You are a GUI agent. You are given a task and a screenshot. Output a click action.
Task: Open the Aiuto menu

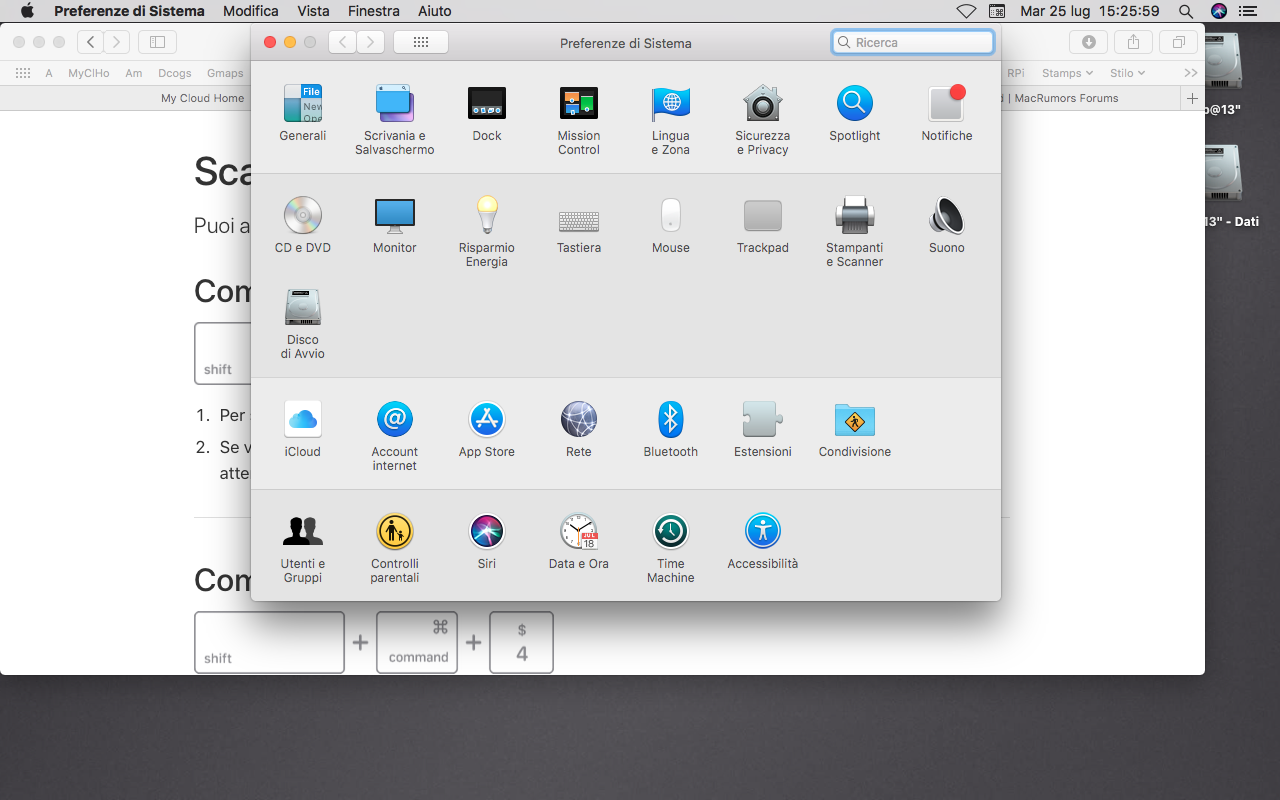(435, 11)
